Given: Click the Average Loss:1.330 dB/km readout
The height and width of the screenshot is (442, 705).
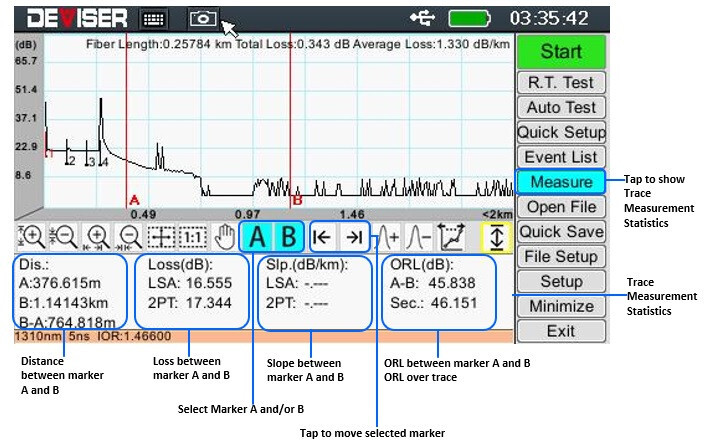Looking at the screenshot, I should point(431,44).
